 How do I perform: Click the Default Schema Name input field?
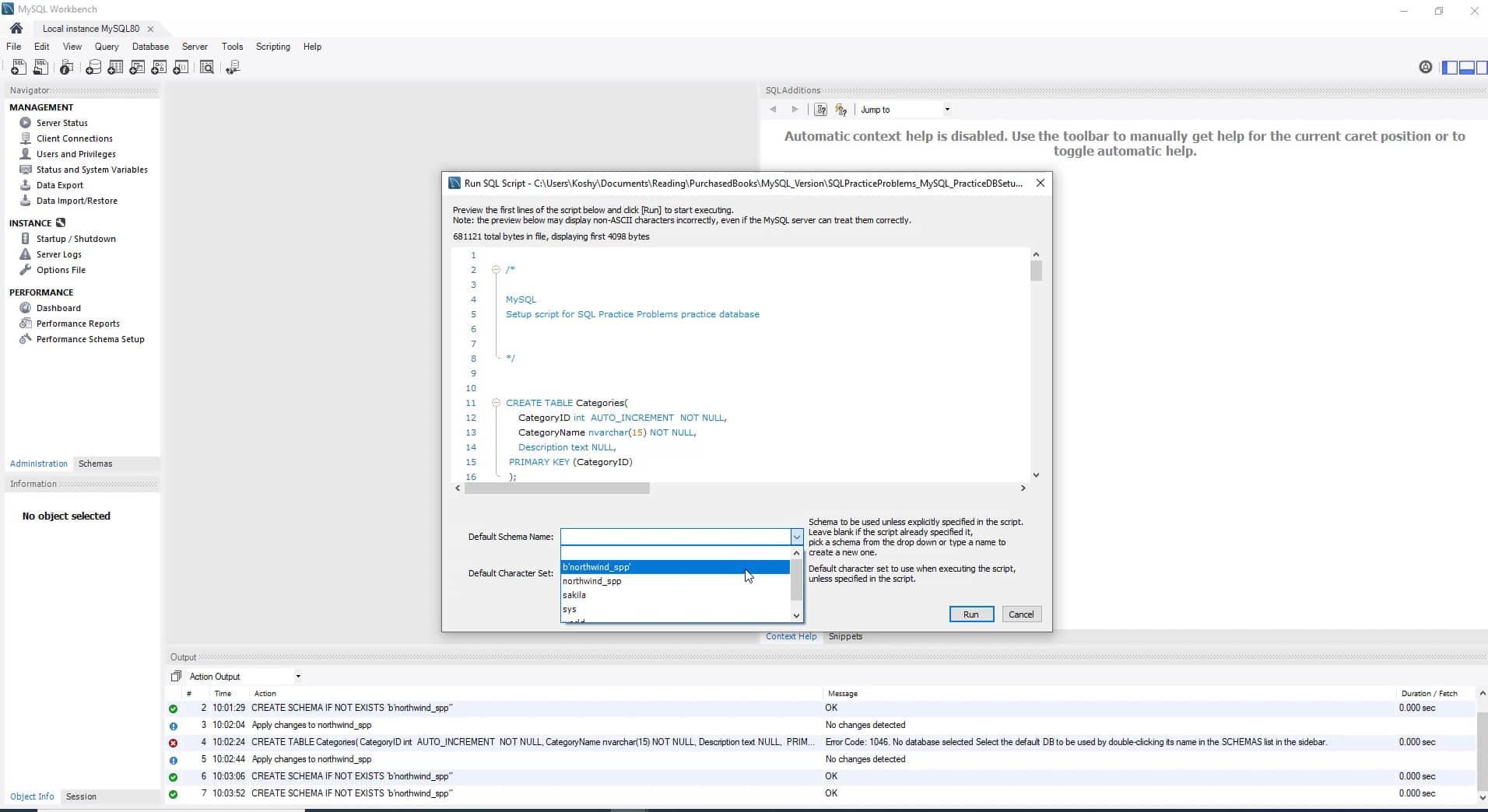click(x=676, y=537)
